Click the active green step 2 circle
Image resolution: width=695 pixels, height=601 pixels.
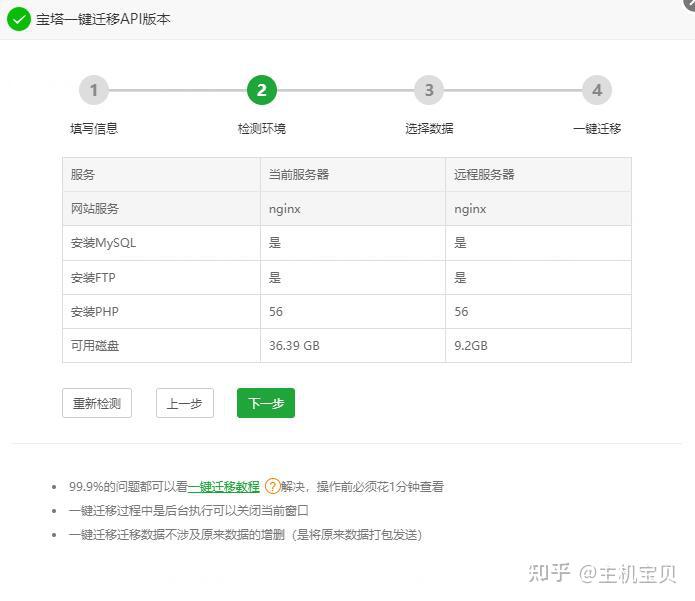(262, 91)
